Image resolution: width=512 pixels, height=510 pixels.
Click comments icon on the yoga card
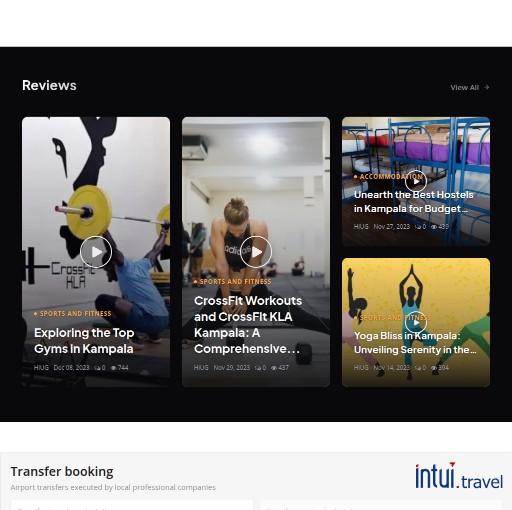tap(418, 368)
